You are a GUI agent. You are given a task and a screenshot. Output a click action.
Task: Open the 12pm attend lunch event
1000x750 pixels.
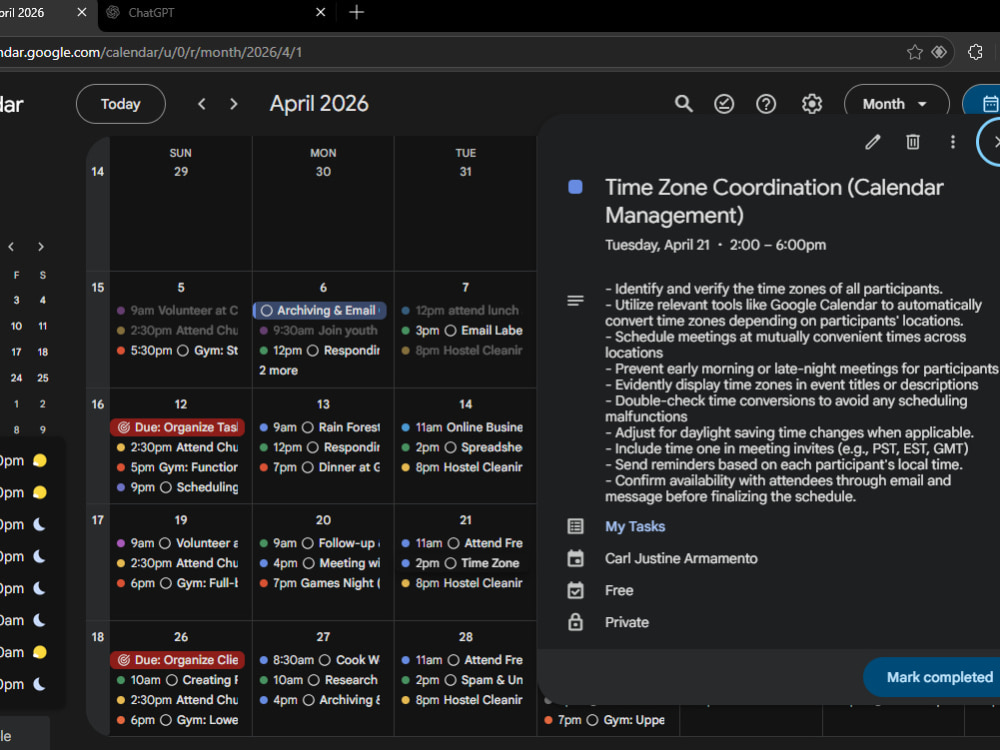pos(463,311)
